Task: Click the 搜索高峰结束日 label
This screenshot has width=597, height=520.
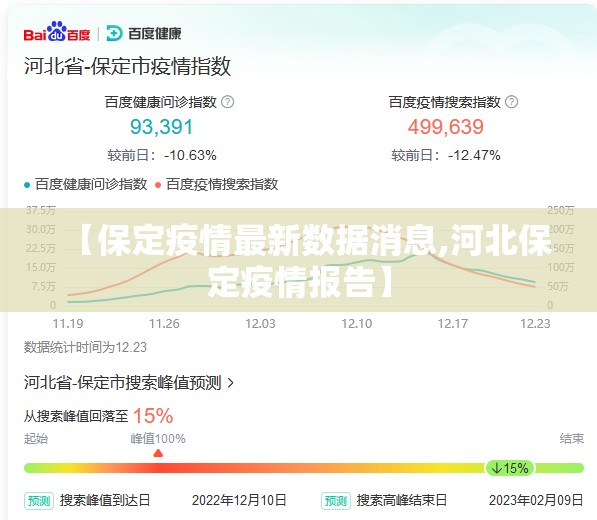Action: [x=402, y=500]
